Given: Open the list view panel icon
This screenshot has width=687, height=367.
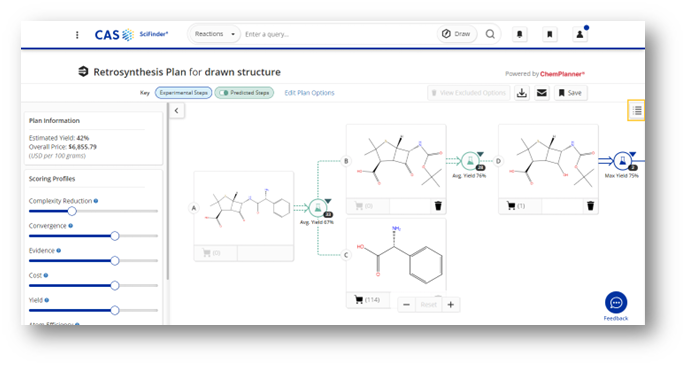Looking at the screenshot, I should coord(637,110).
